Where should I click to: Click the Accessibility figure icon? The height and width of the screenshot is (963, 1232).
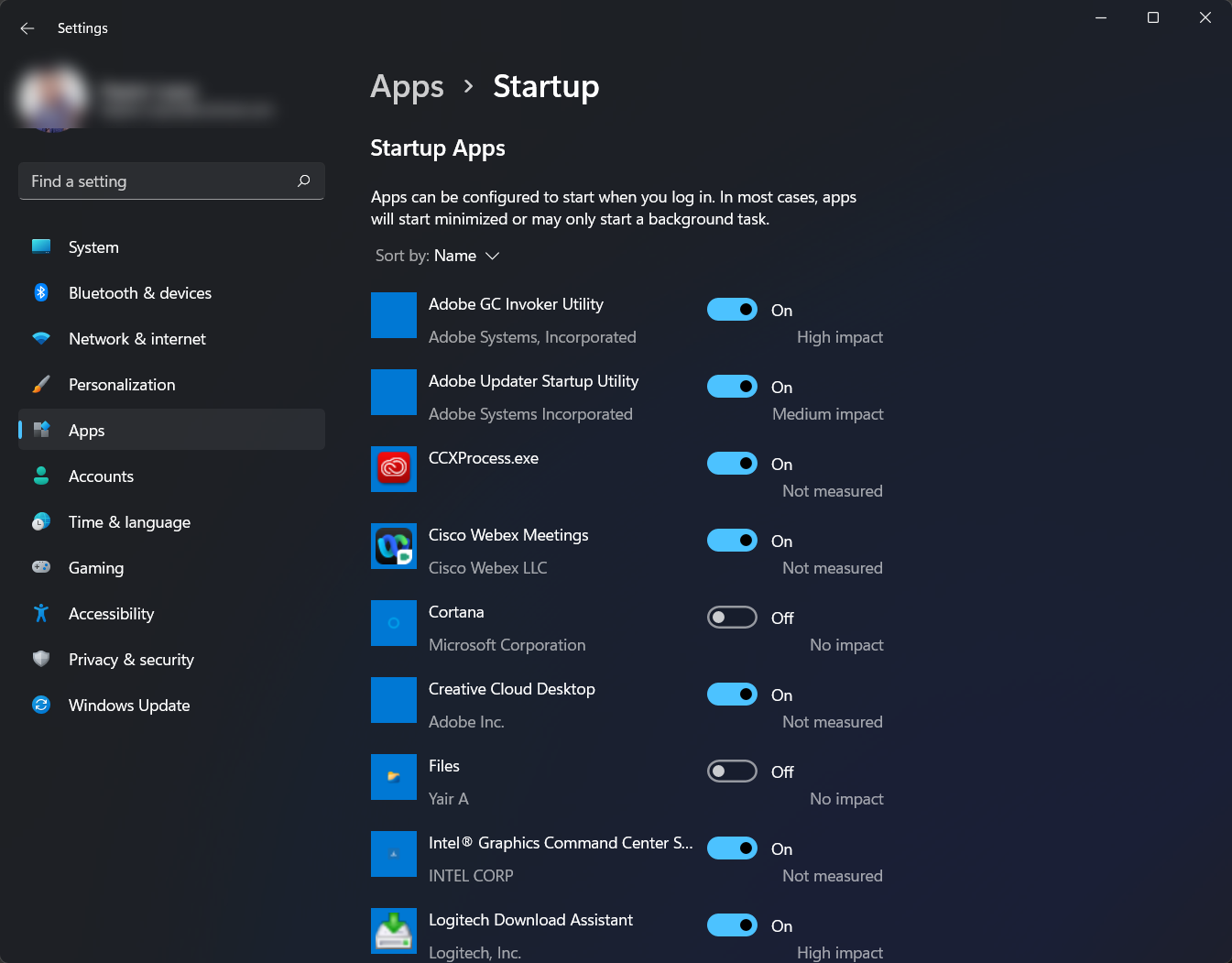[41, 613]
